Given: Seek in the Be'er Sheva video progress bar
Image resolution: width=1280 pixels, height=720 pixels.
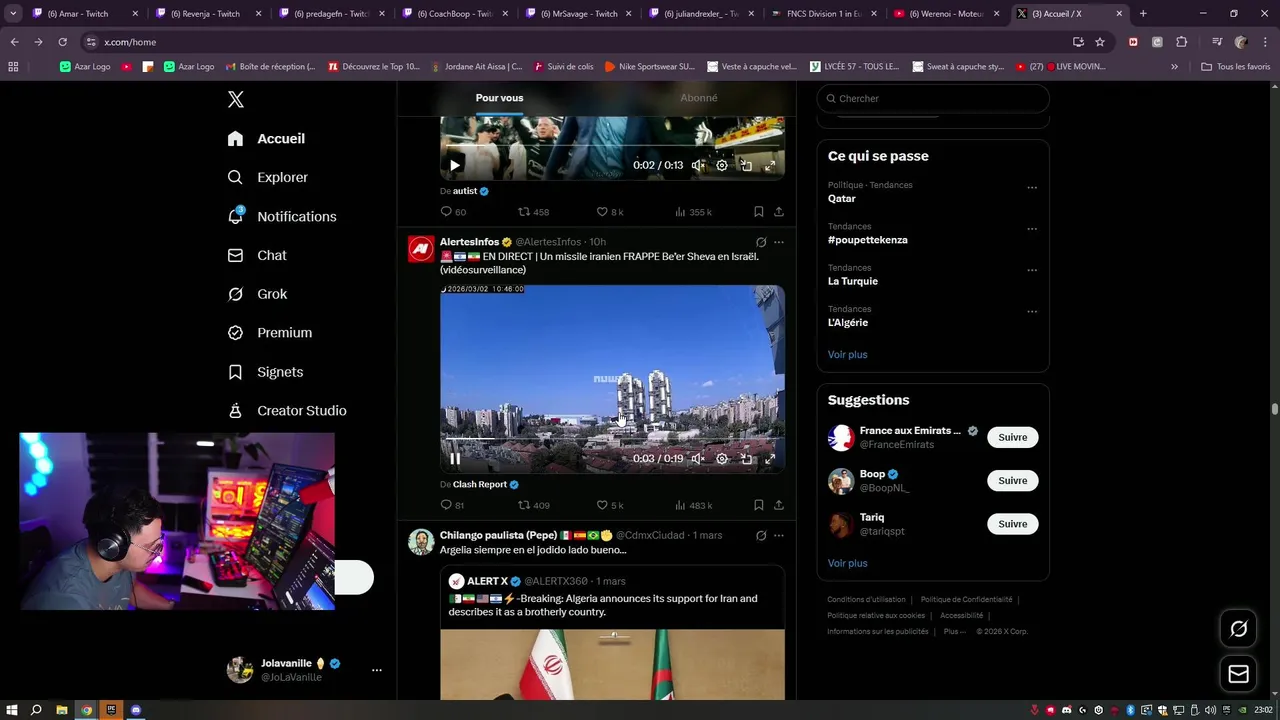Looking at the screenshot, I should 612,441.
